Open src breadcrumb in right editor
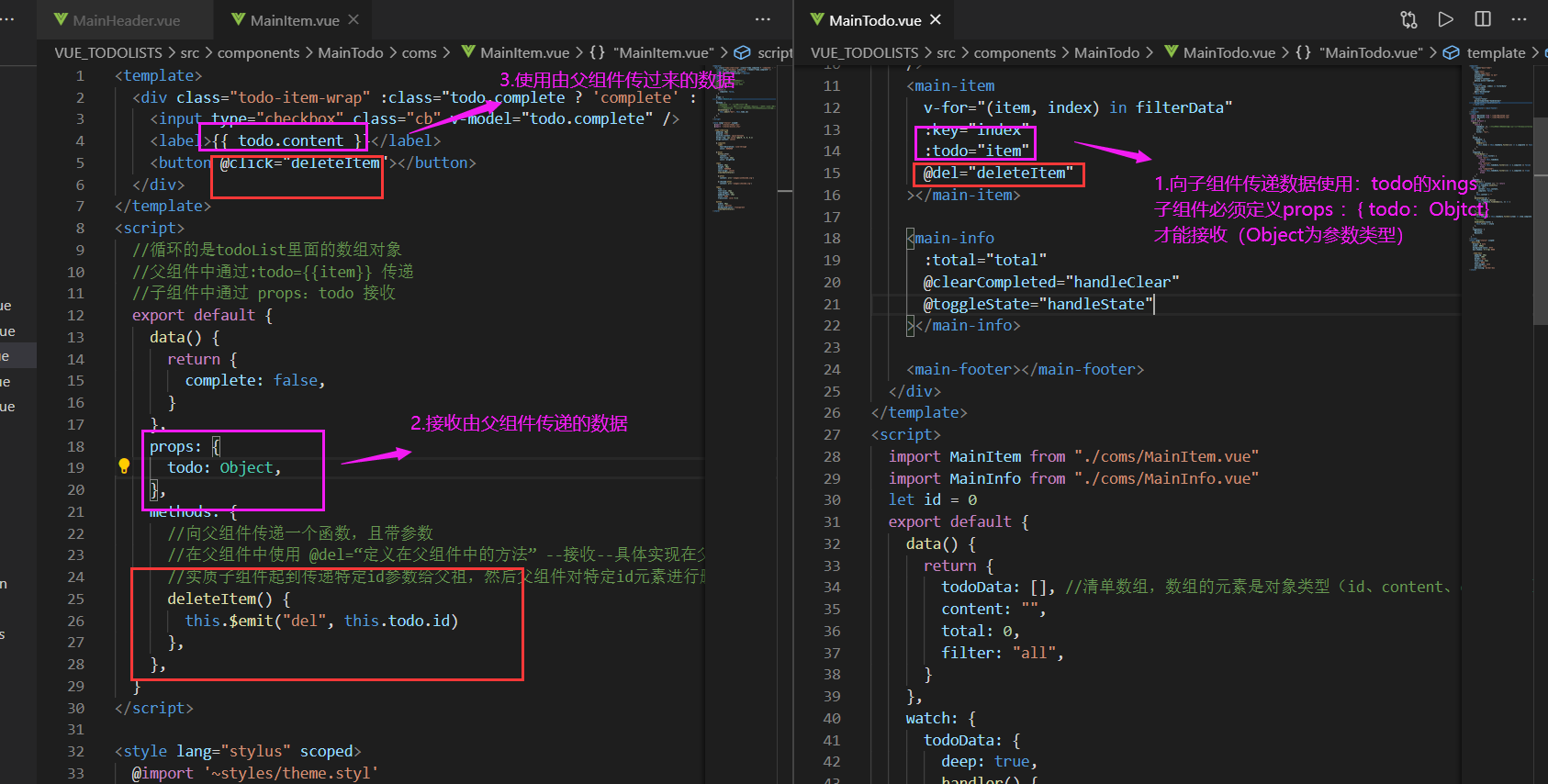 click(x=947, y=53)
